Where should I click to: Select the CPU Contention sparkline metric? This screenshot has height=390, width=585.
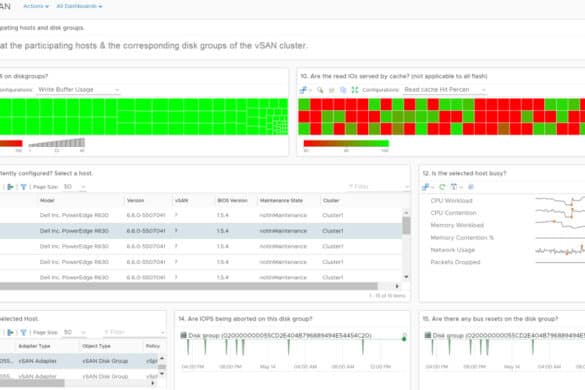point(453,213)
